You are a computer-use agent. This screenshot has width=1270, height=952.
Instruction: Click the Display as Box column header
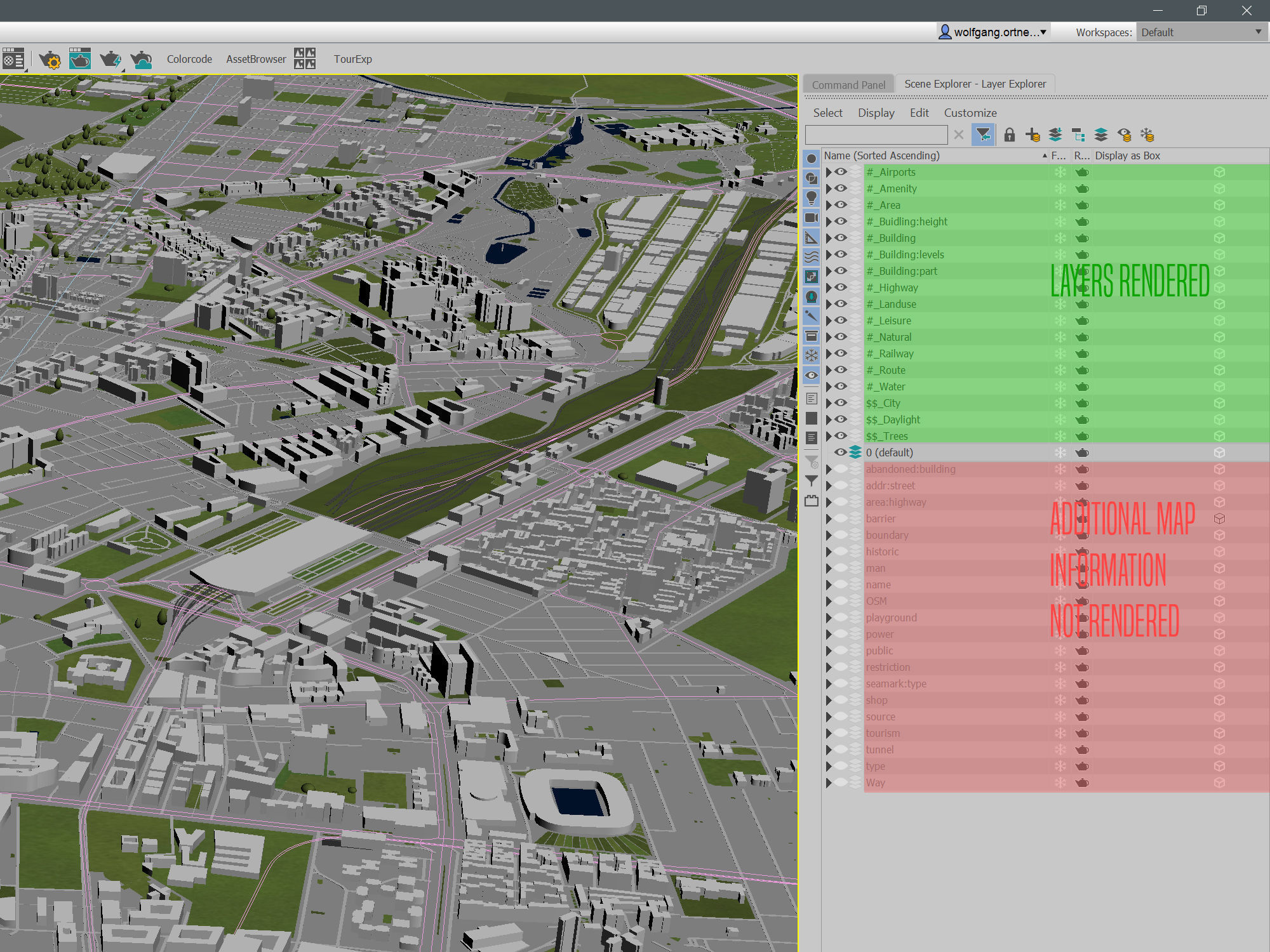(1127, 155)
